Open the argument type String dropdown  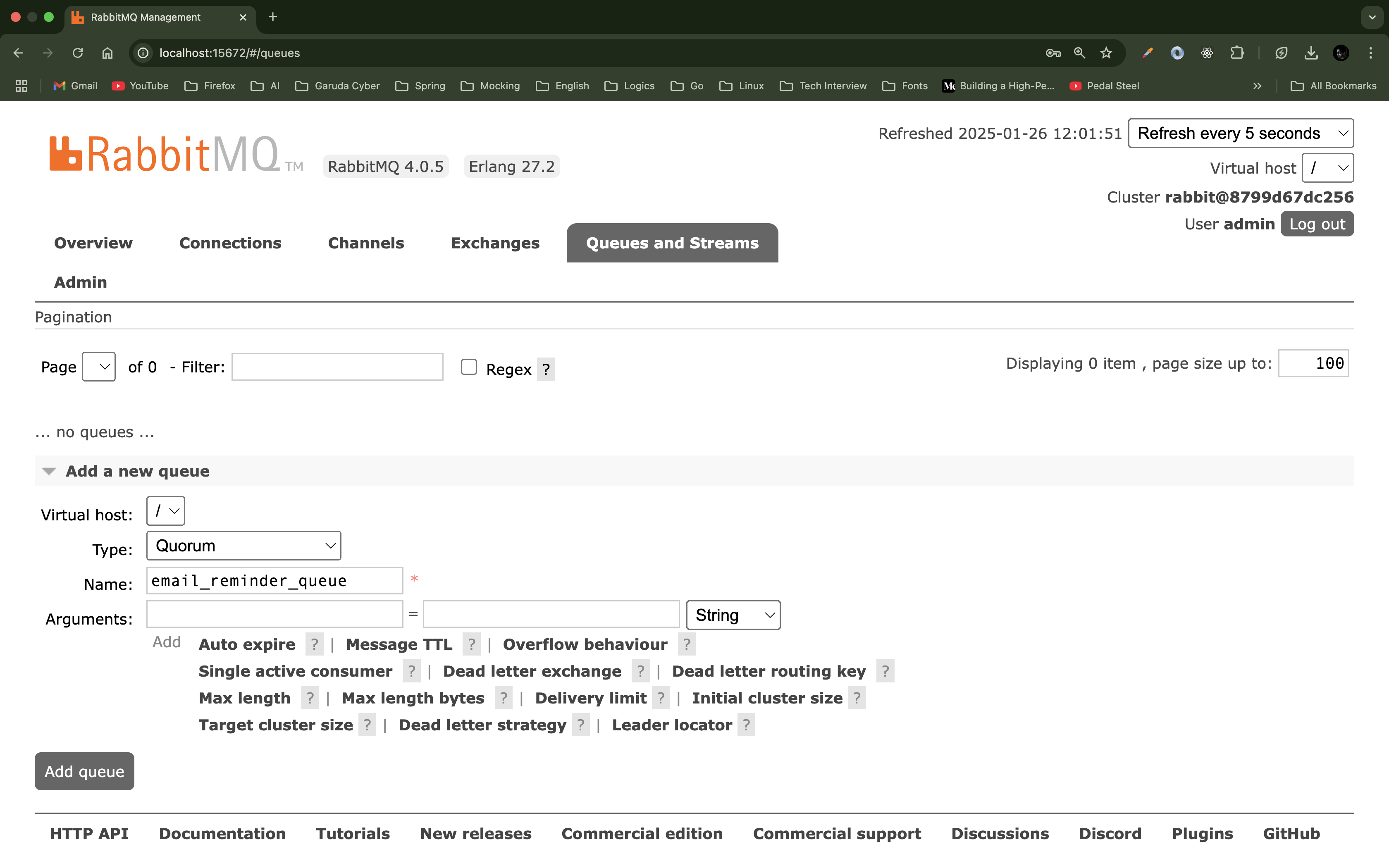(x=733, y=615)
